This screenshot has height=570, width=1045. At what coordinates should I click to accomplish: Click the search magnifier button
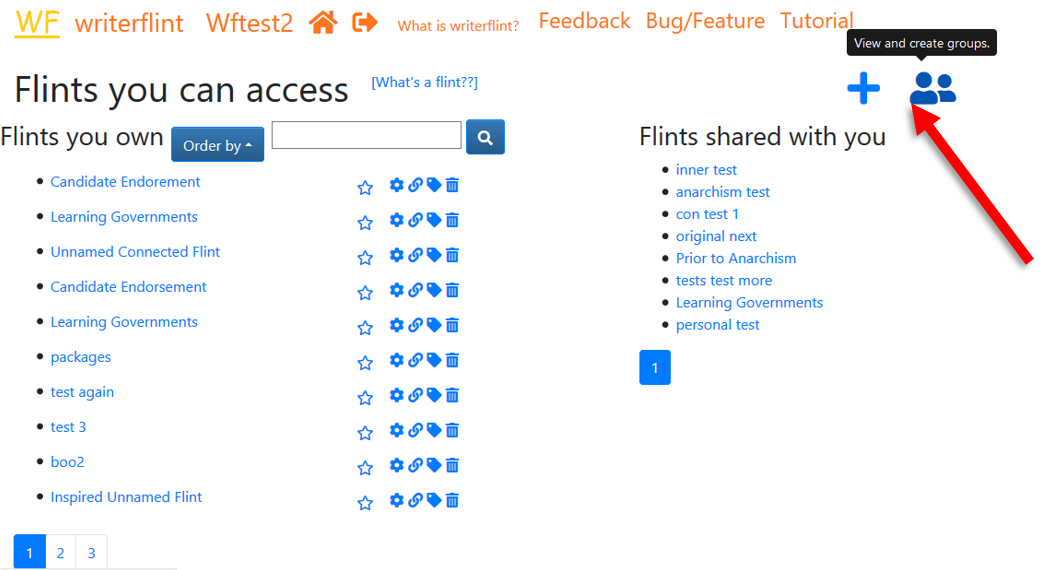(x=485, y=137)
